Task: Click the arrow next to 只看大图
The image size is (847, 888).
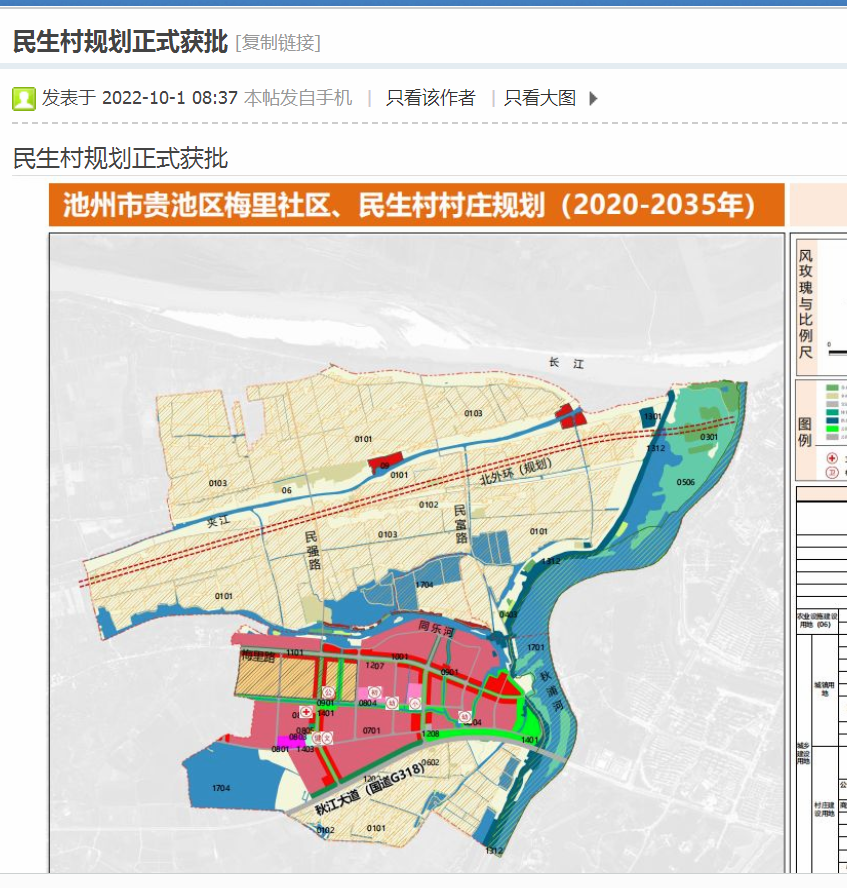Action: [593, 98]
